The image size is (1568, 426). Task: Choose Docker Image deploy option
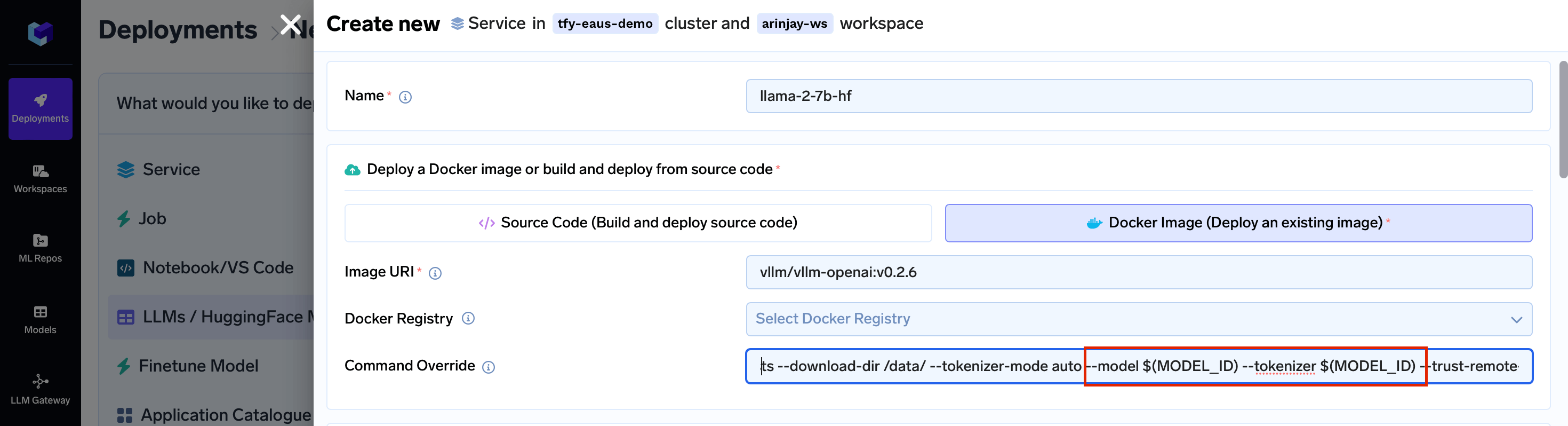(x=1238, y=223)
